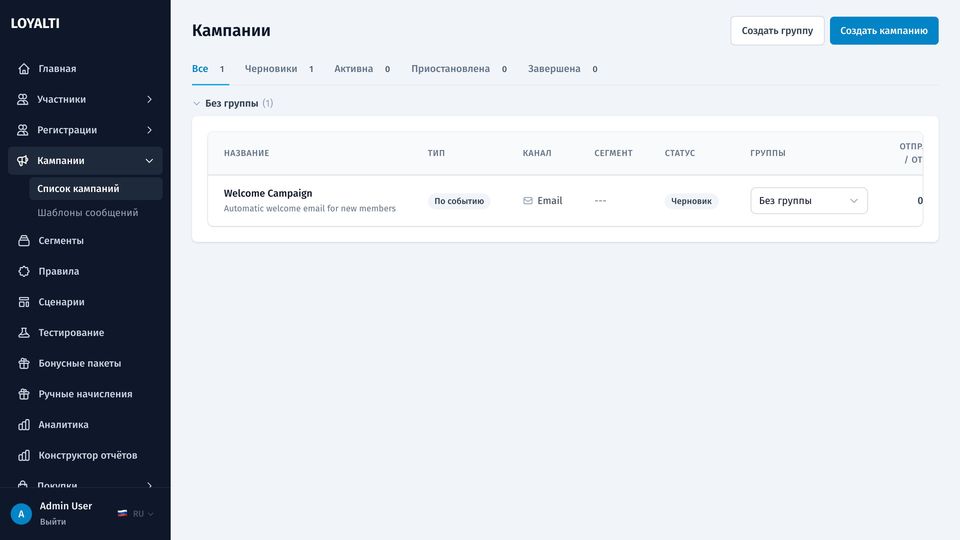The height and width of the screenshot is (540, 960).
Task: Click the Правила icon in sidebar
Action: pos(24,271)
